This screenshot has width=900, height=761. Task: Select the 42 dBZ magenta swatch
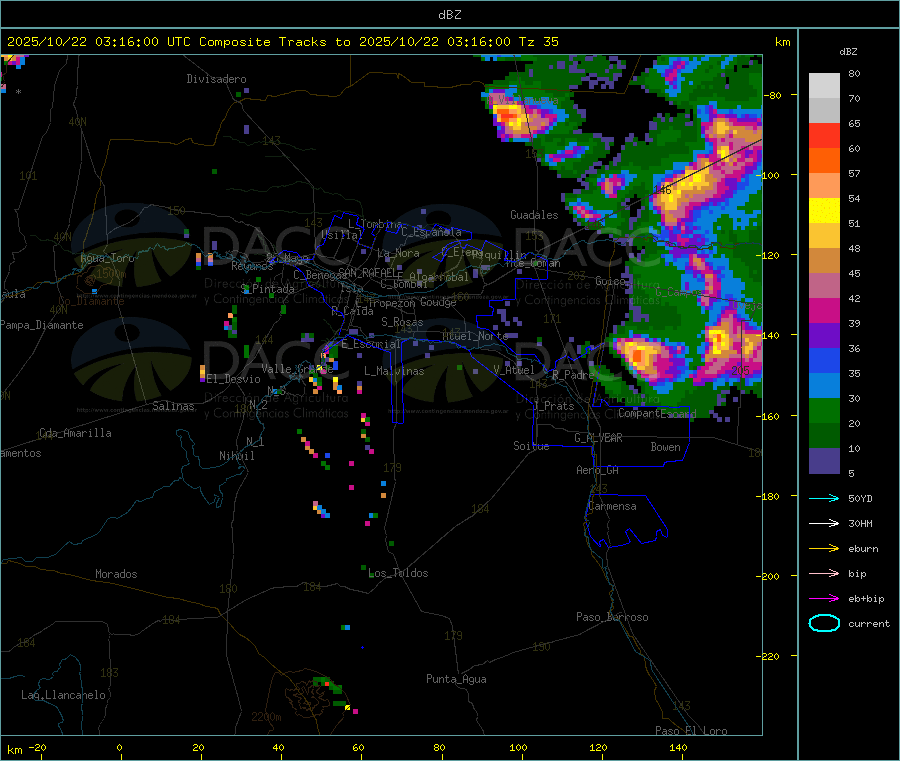point(824,310)
